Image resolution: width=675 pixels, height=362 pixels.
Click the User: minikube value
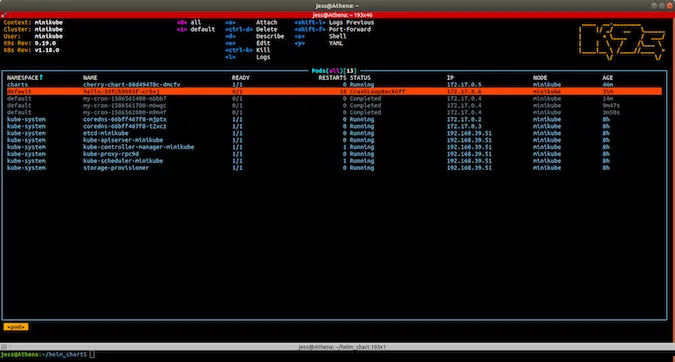coord(49,36)
